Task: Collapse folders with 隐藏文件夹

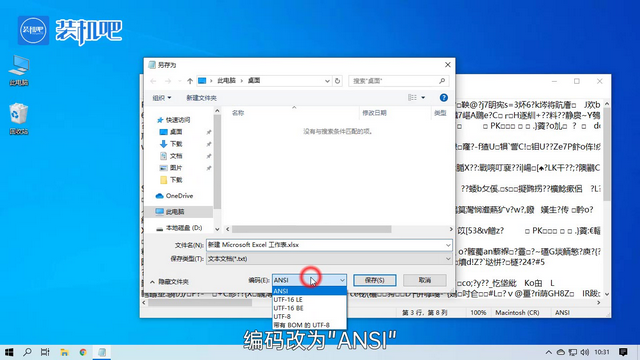Action: coord(169,282)
